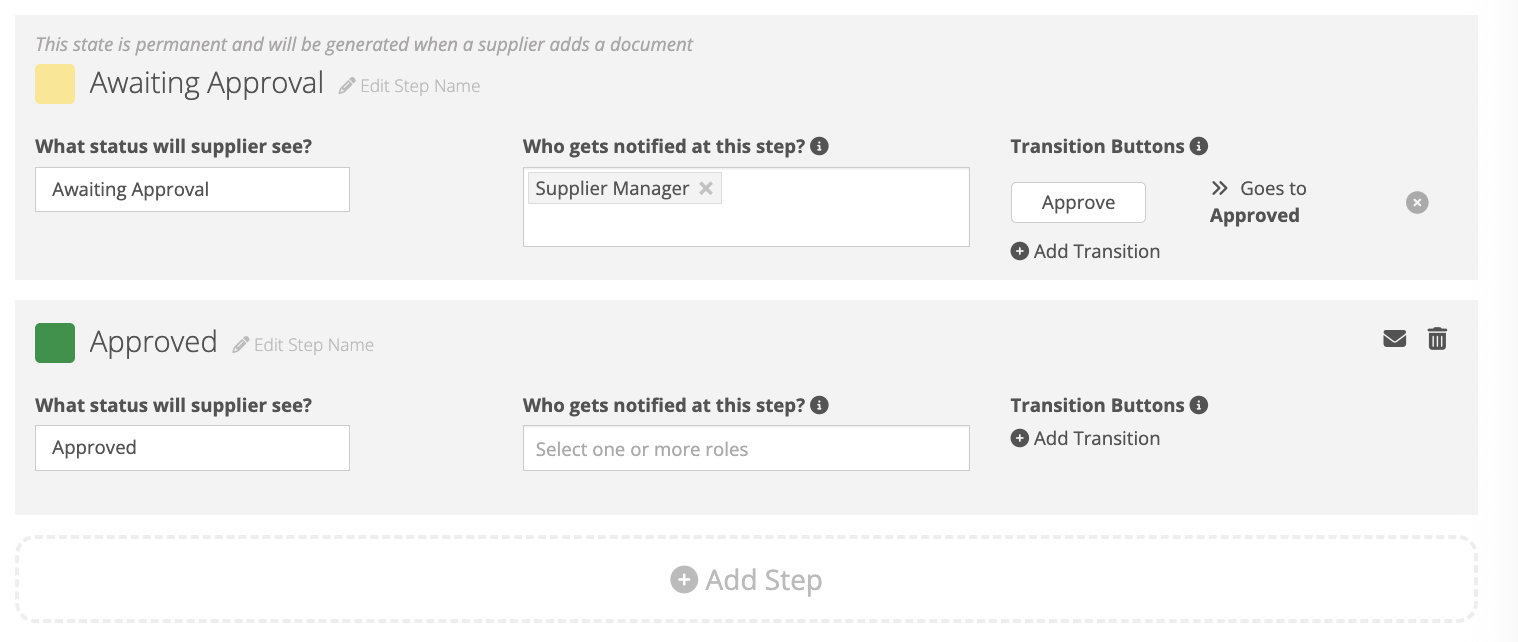The height and width of the screenshot is (642, 1518).
Task: Remove the Approve transition with x icon
Action: [1417, 202]
